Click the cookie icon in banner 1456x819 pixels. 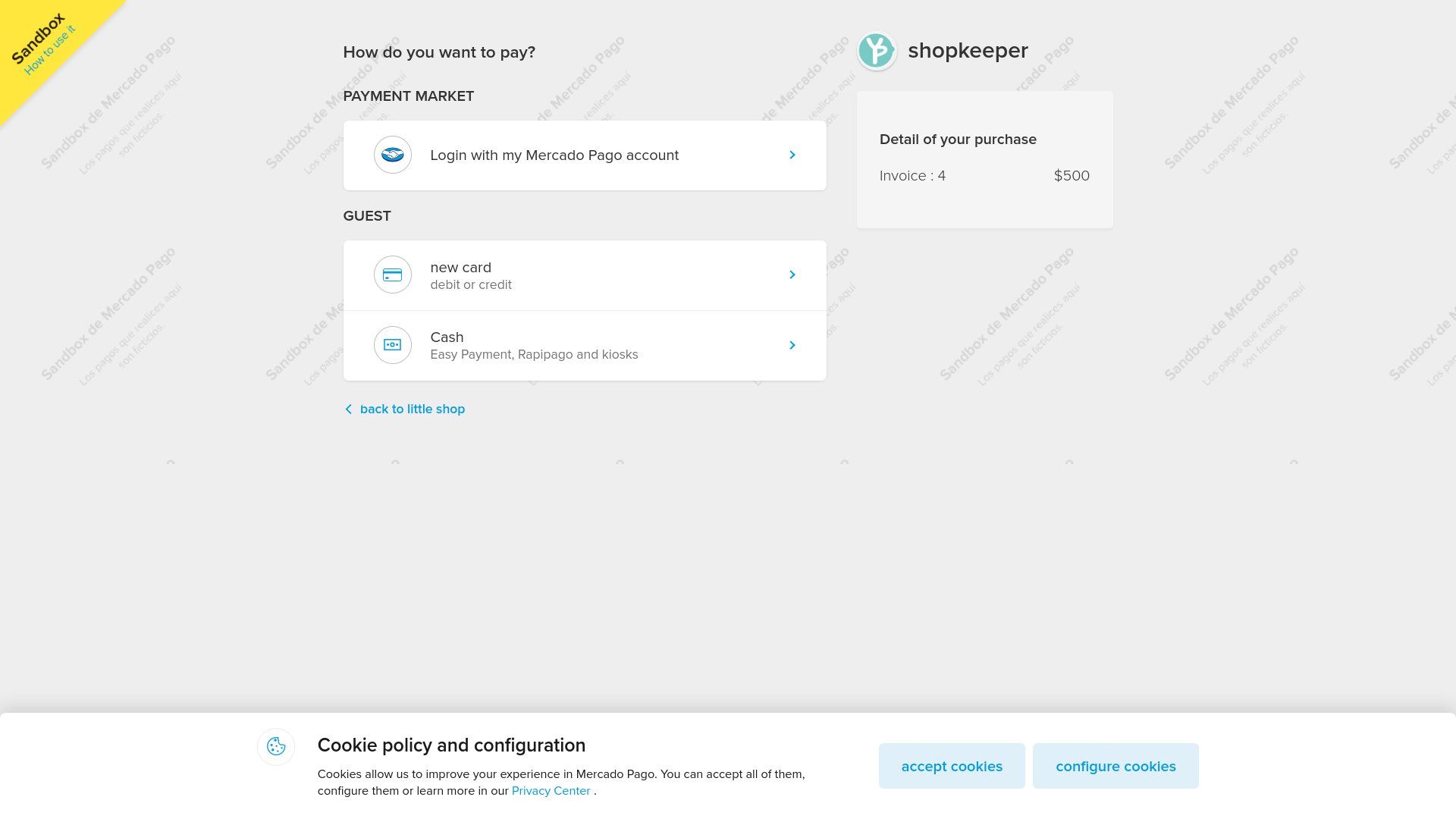click(276, 747)
